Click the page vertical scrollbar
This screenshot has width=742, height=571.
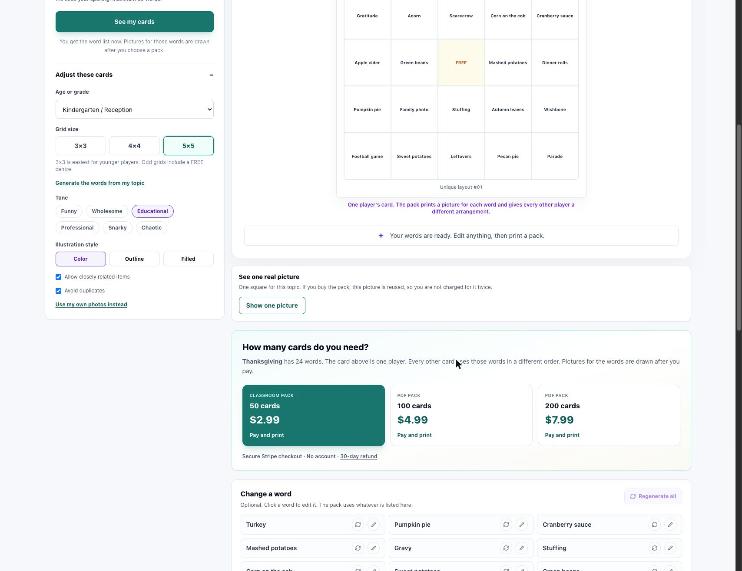(739, 227)
